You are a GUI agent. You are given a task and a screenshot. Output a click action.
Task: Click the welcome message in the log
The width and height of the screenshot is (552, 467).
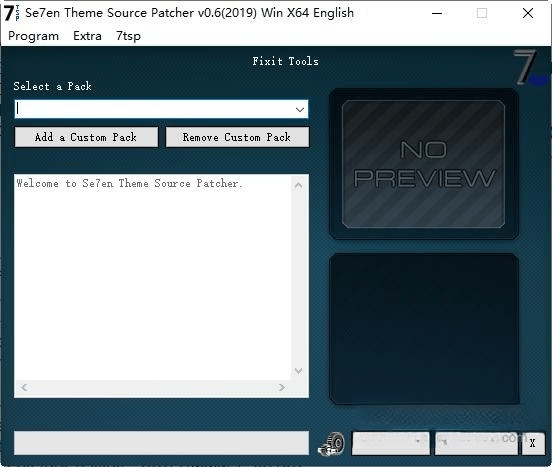(129, 183)
